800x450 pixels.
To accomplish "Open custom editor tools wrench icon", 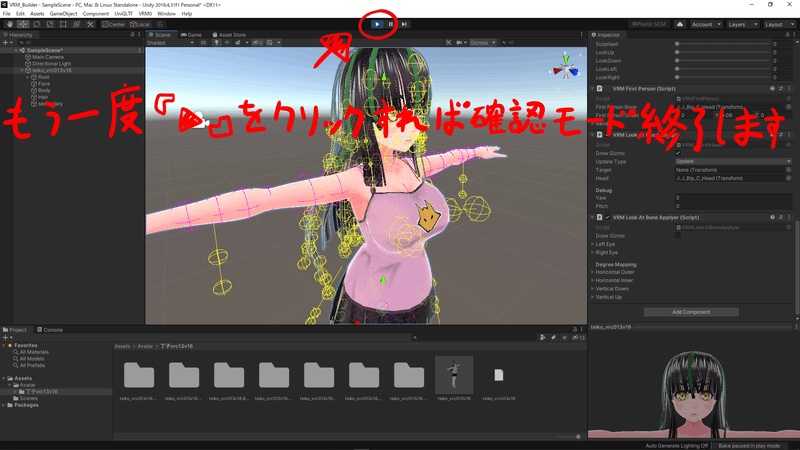I will 90,24.
